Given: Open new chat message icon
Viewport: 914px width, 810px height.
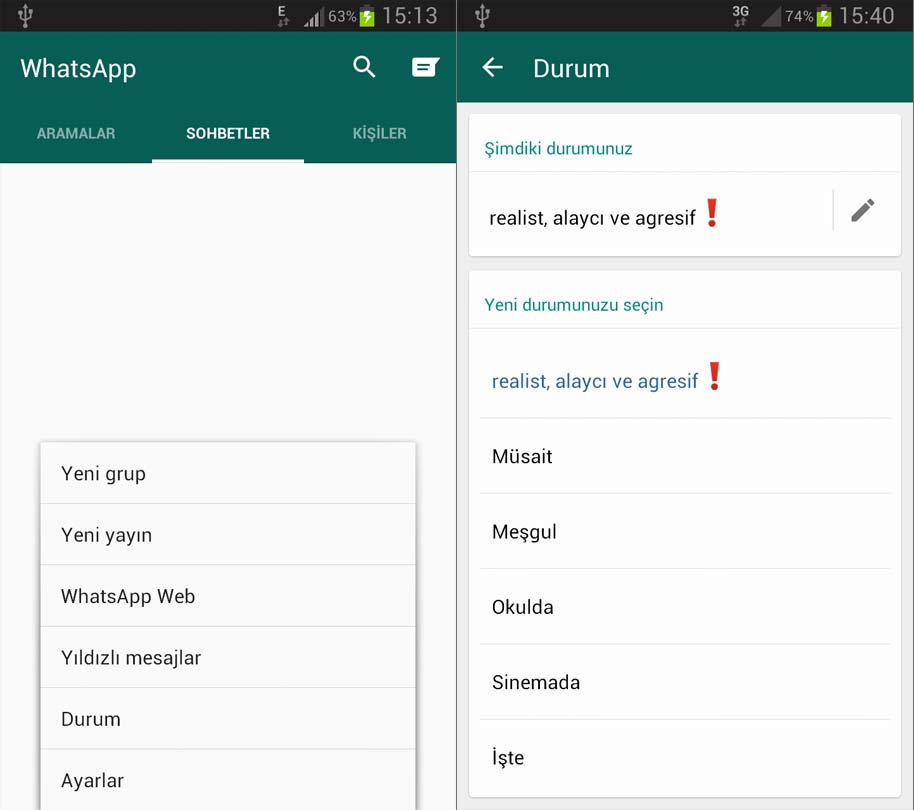Looking at the screenshot, I should pyautogui.click(x=425, y=68).
